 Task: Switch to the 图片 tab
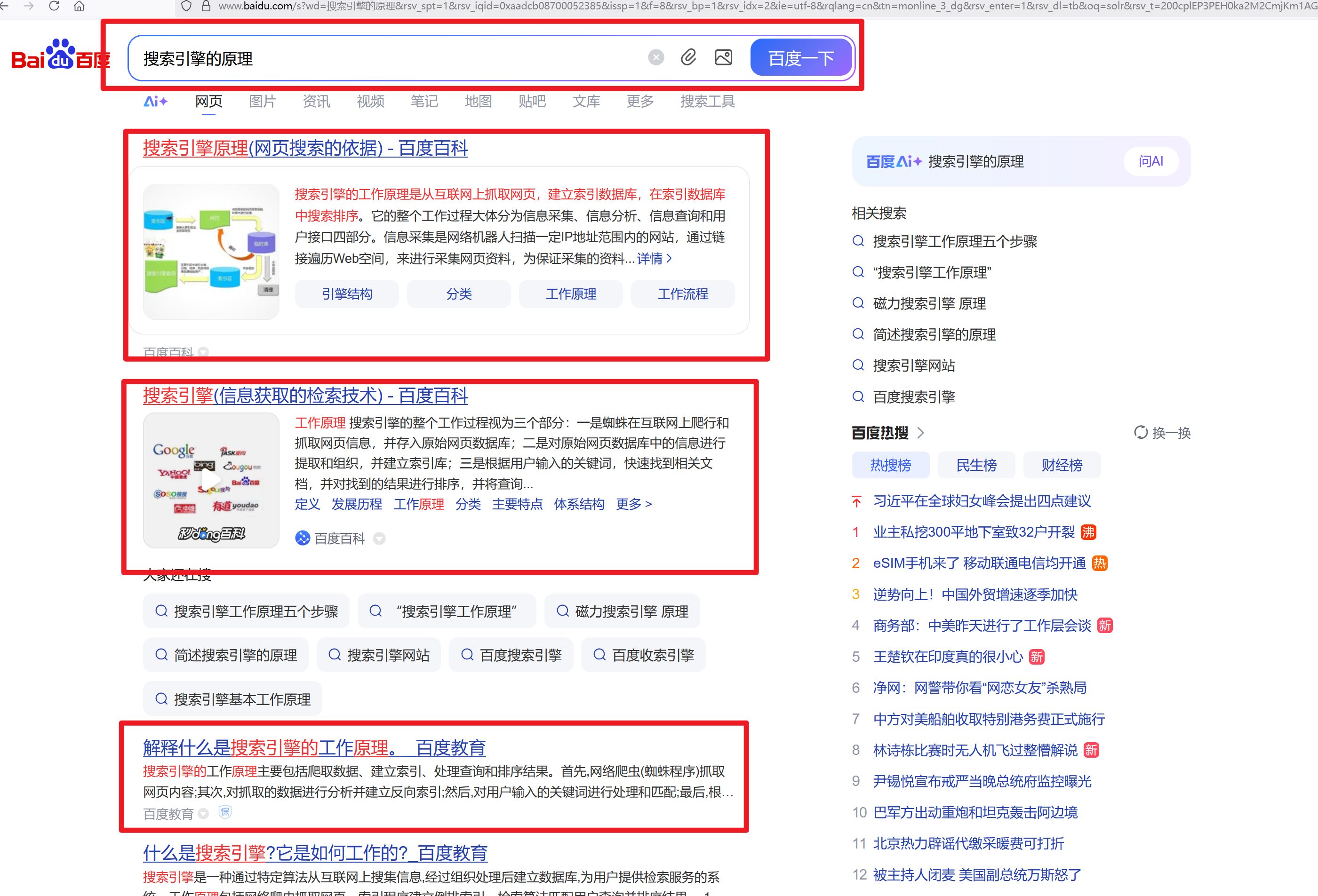(262, 101)
